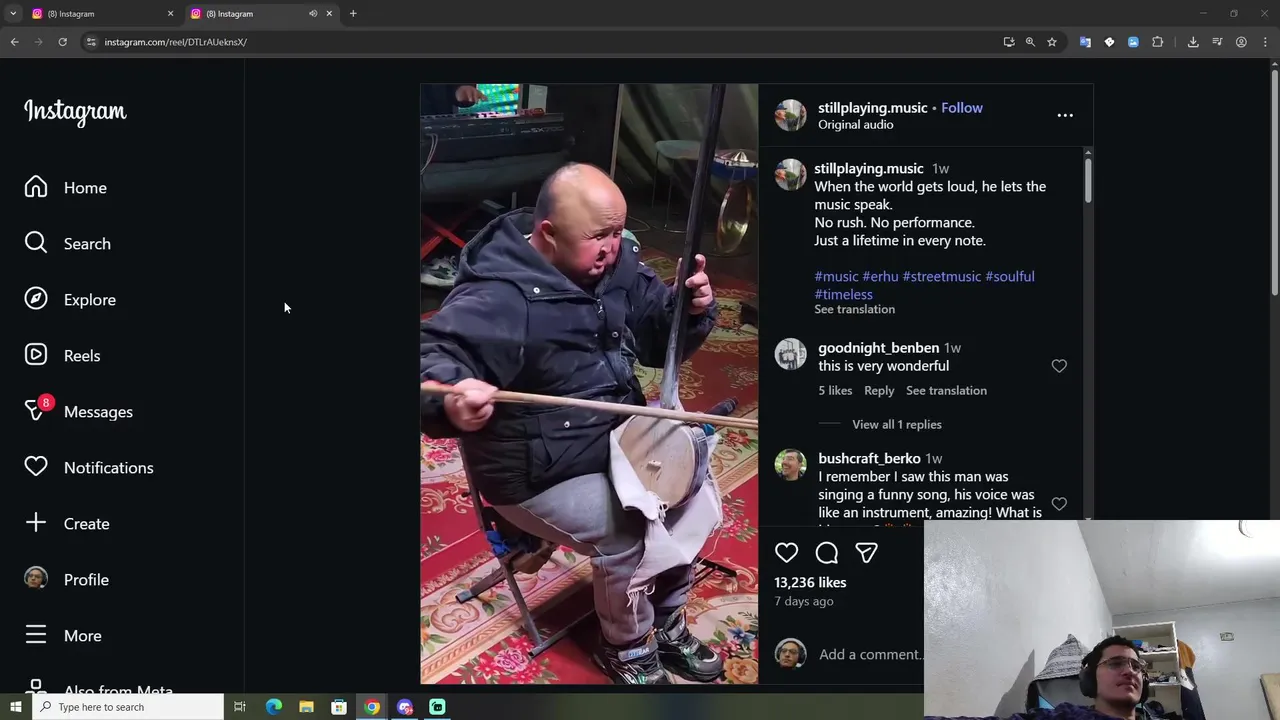Like goodnight_benben's comment
The image size is (1280, 720).
click(1059, 366)
